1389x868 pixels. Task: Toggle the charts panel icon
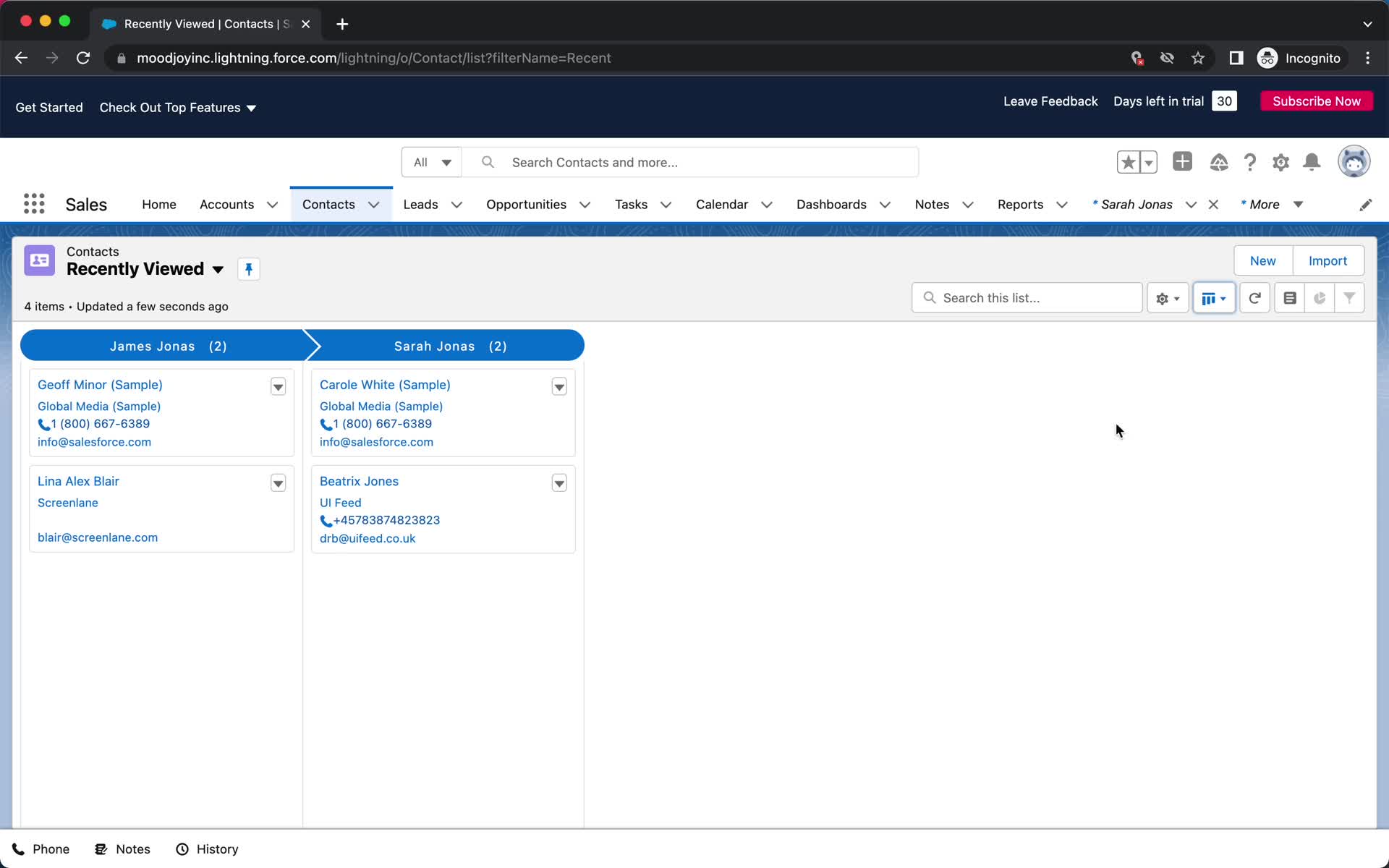[x=1320, y=298]
